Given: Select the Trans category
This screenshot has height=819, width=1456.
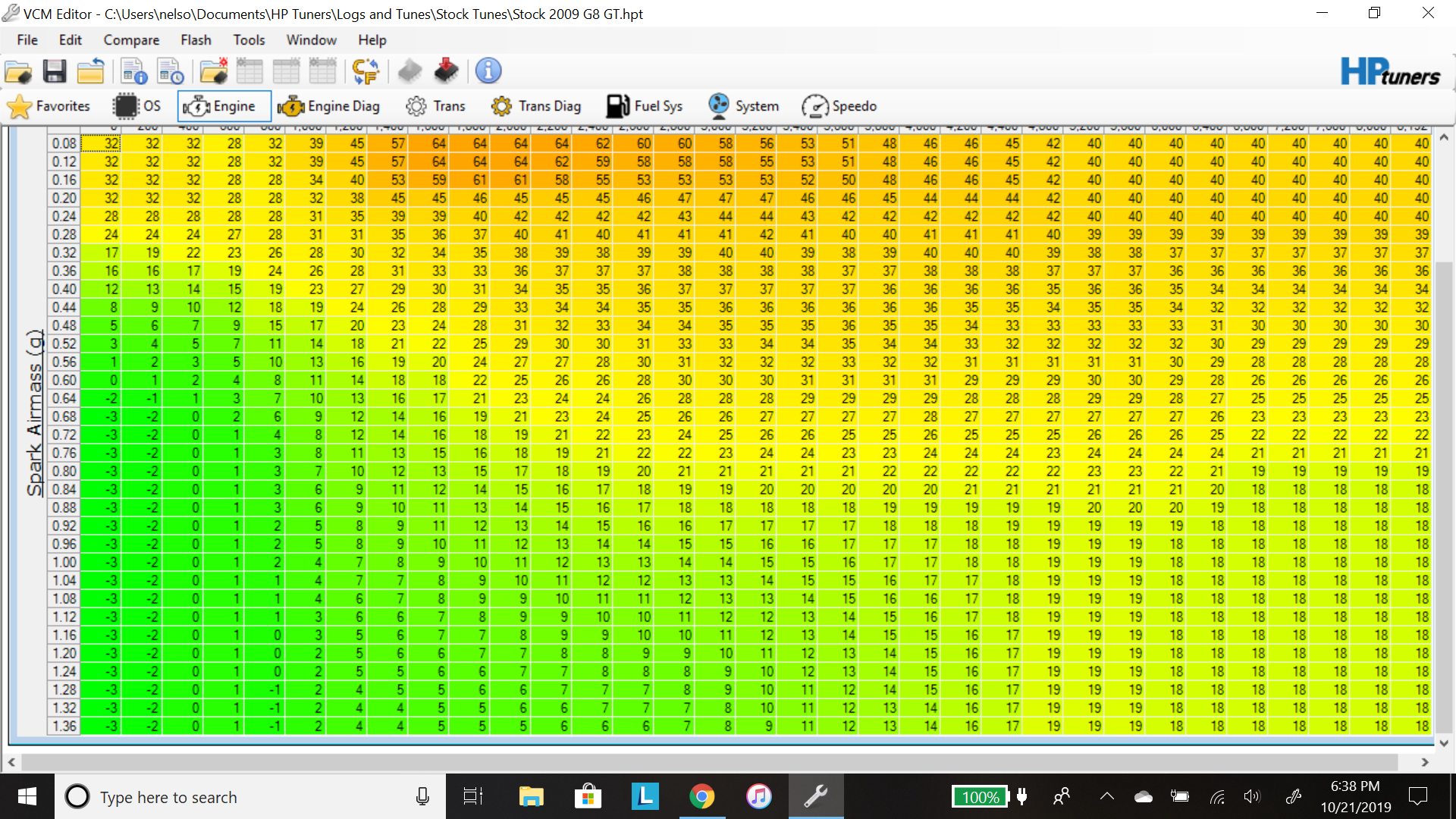Looking at the screenshot, I should (x=436, y=106).
